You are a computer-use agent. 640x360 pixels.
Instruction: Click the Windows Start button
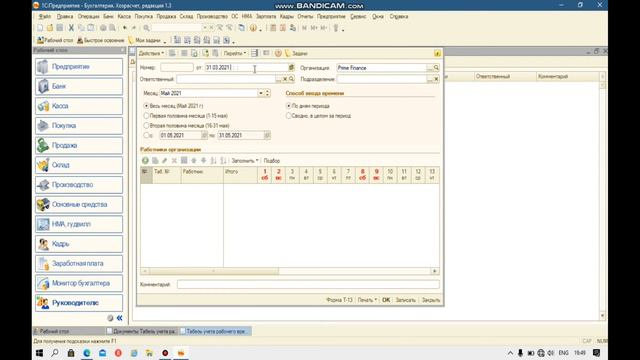(x=40, y=353)
